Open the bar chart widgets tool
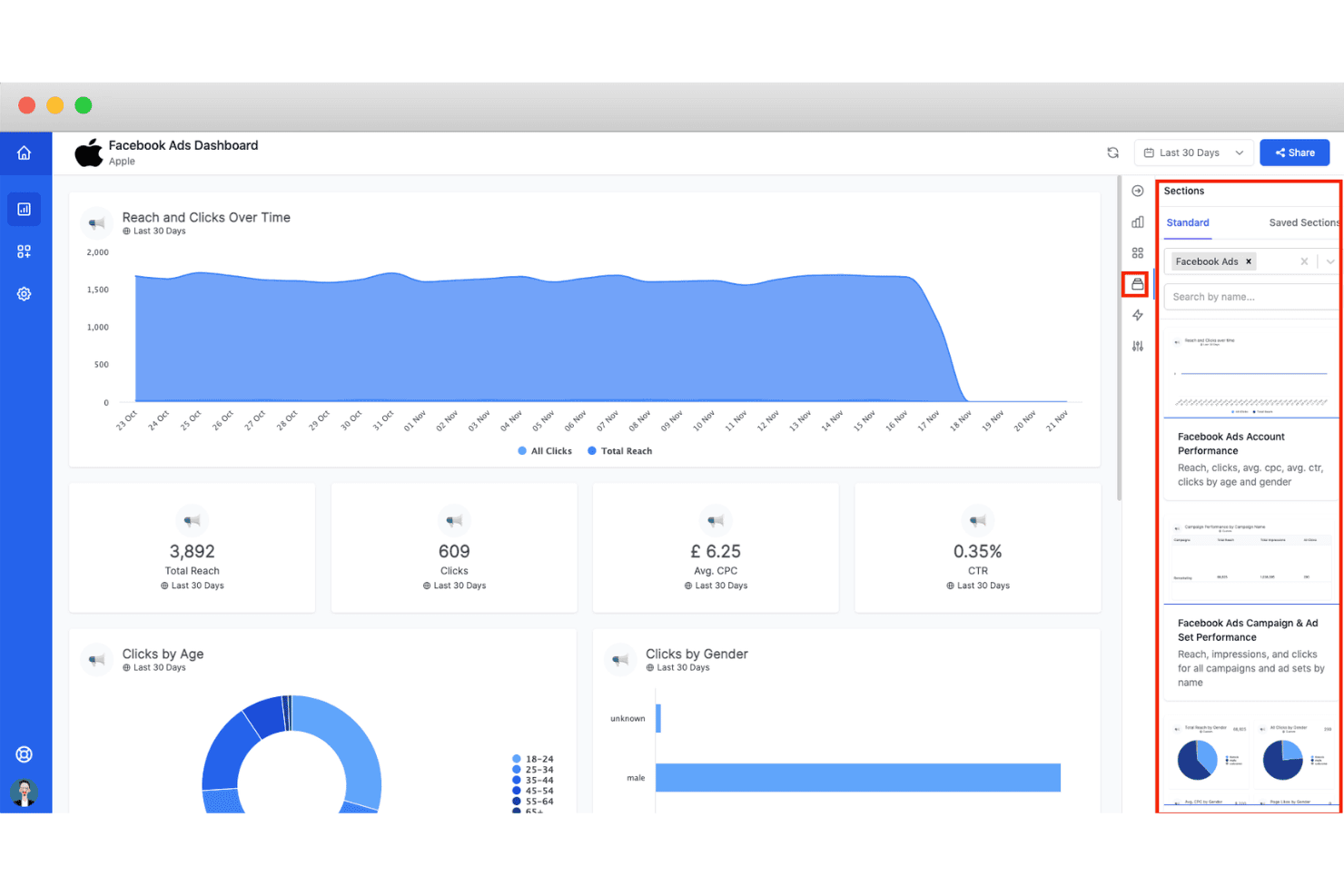1344x896 pixels. (x=1138, y=222)
